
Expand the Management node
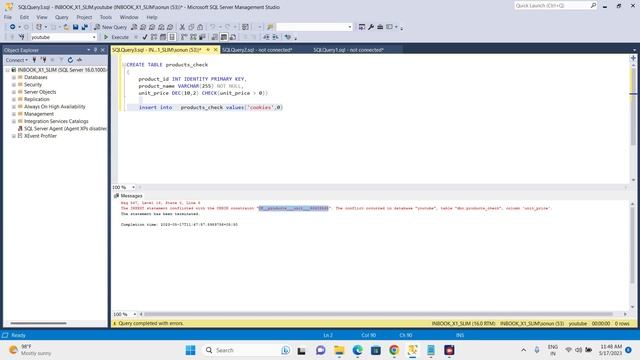point(14,114)
